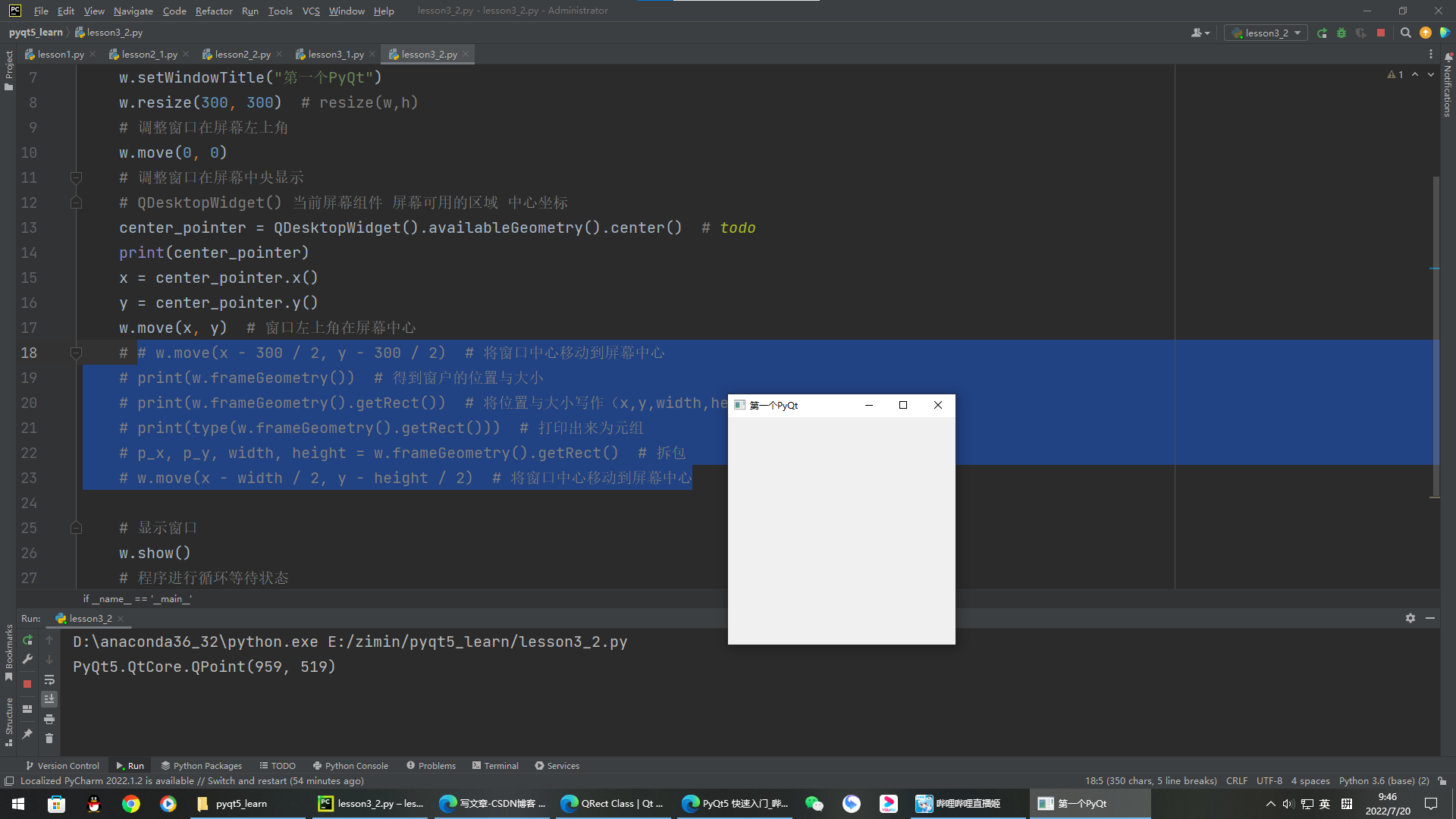Clear the Run console with trash icon
Viewport: 1456px width, 819px height.
point(49,738)
